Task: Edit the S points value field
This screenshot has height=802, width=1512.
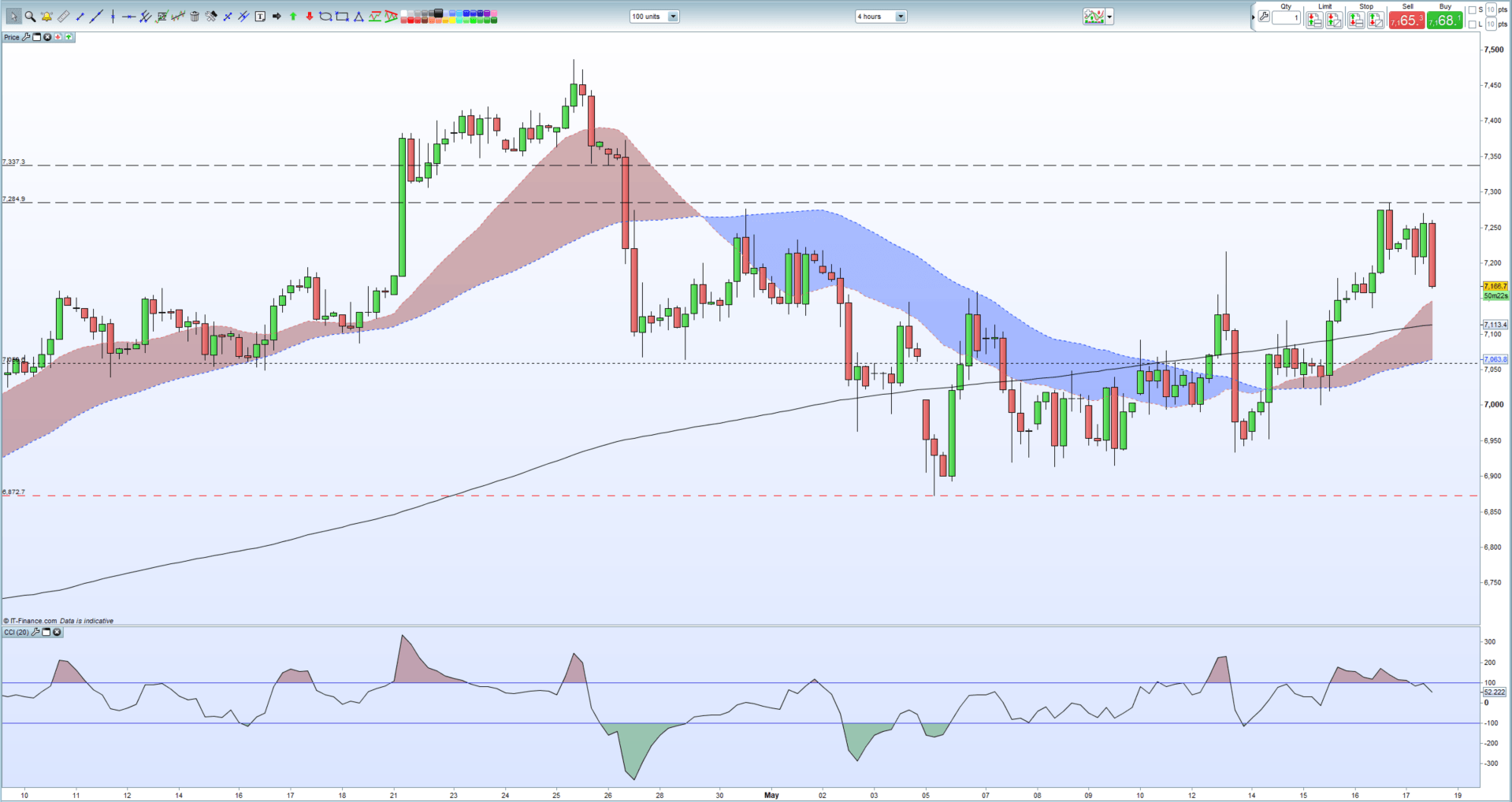Action: (x=1491, y=9)
